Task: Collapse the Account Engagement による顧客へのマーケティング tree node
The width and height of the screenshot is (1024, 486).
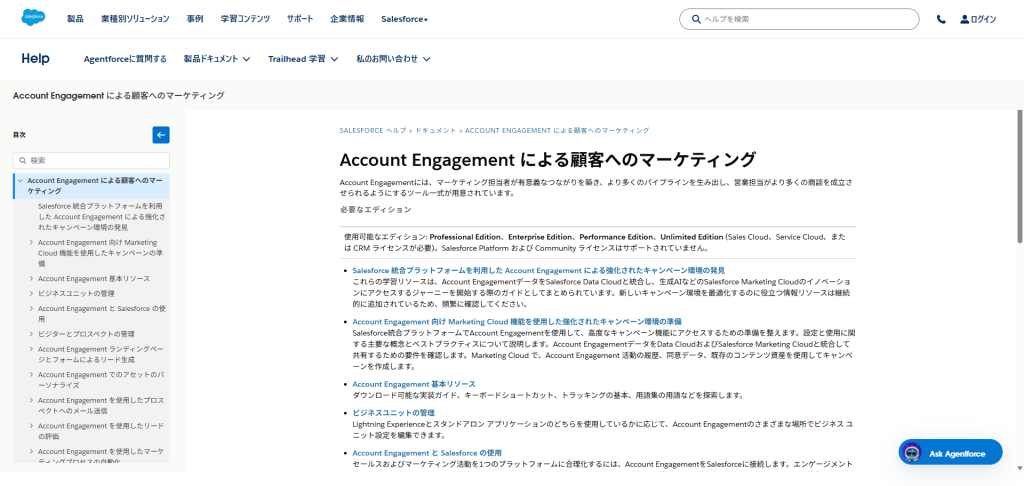Action: tap(21, 181)
